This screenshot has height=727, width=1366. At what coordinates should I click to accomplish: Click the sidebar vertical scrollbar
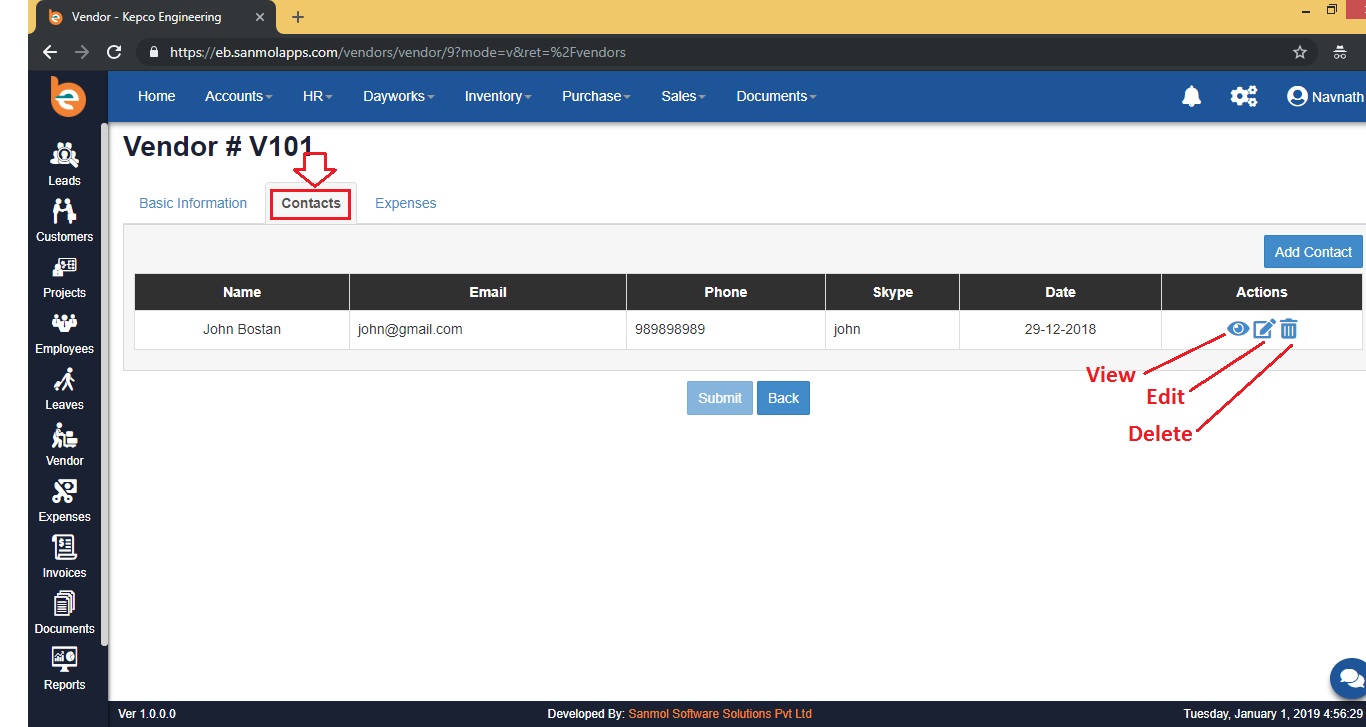click(104, 385)
